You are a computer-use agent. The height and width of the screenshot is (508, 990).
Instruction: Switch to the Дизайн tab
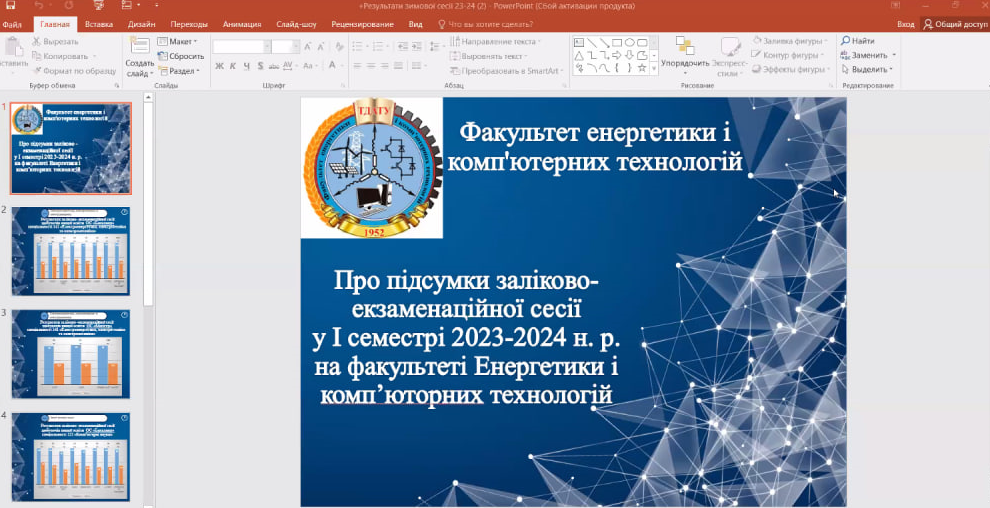point(141,25)
